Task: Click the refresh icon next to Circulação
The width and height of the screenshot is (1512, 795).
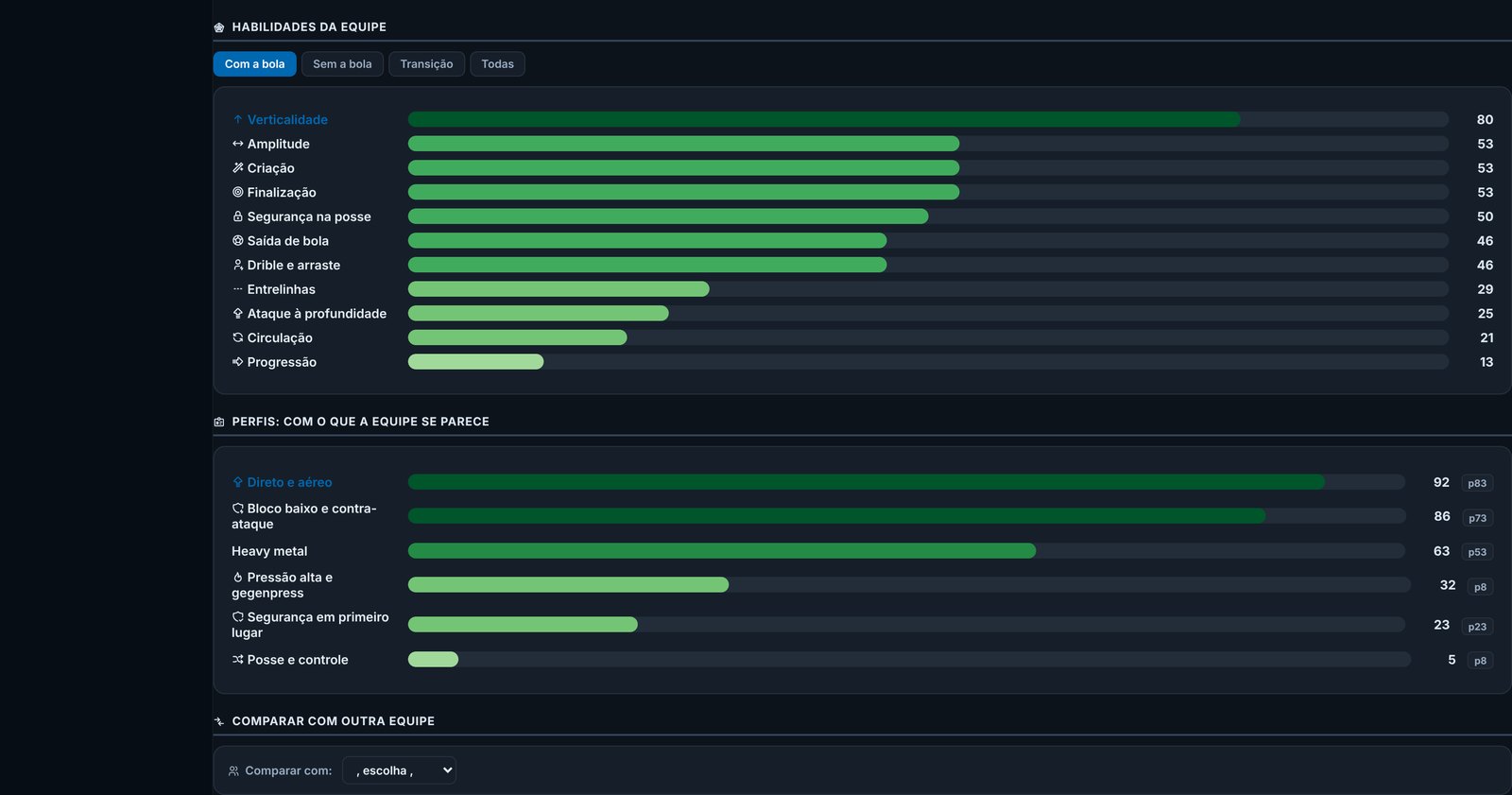Action: (237, 337)
